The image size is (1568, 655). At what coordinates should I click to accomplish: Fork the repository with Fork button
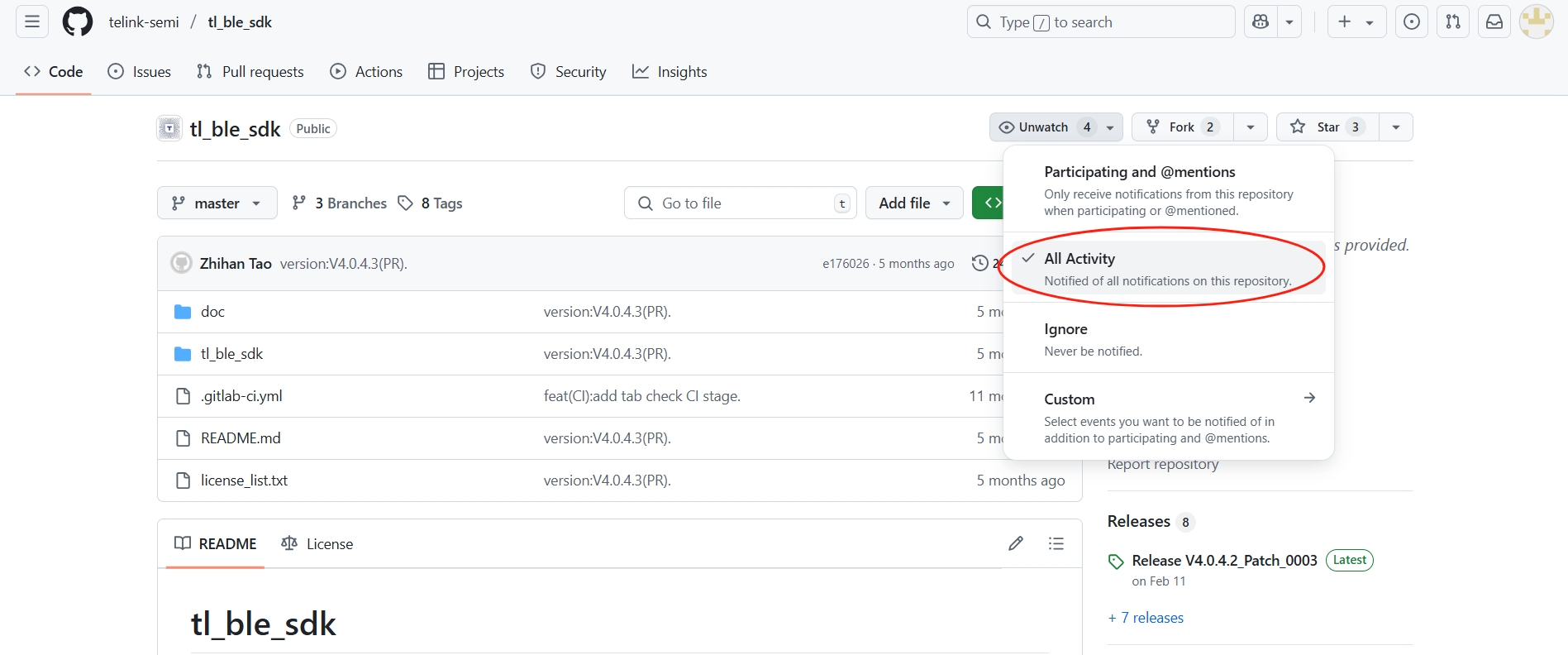(1182, 127)
